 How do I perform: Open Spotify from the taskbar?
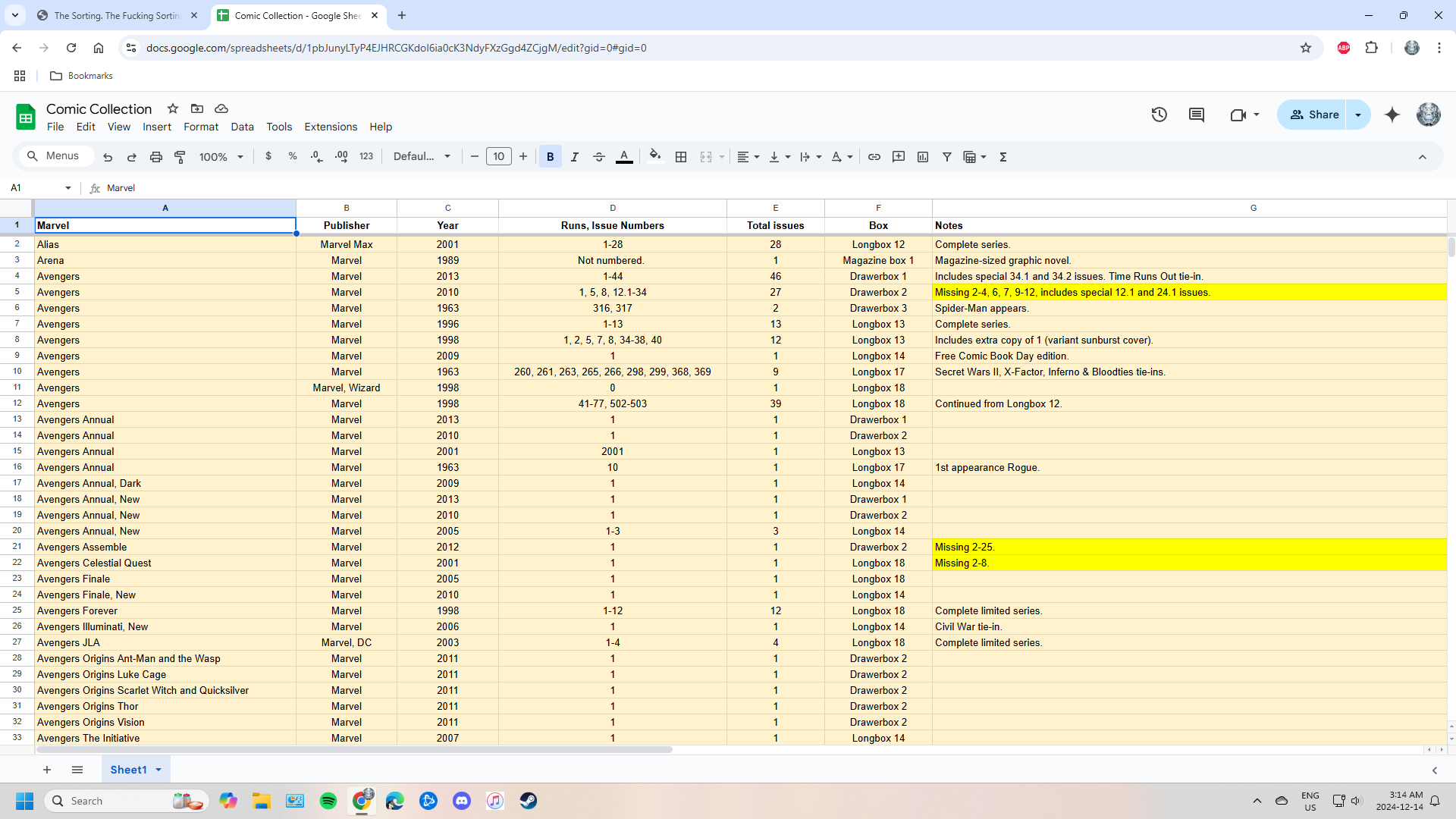point(328,801)
